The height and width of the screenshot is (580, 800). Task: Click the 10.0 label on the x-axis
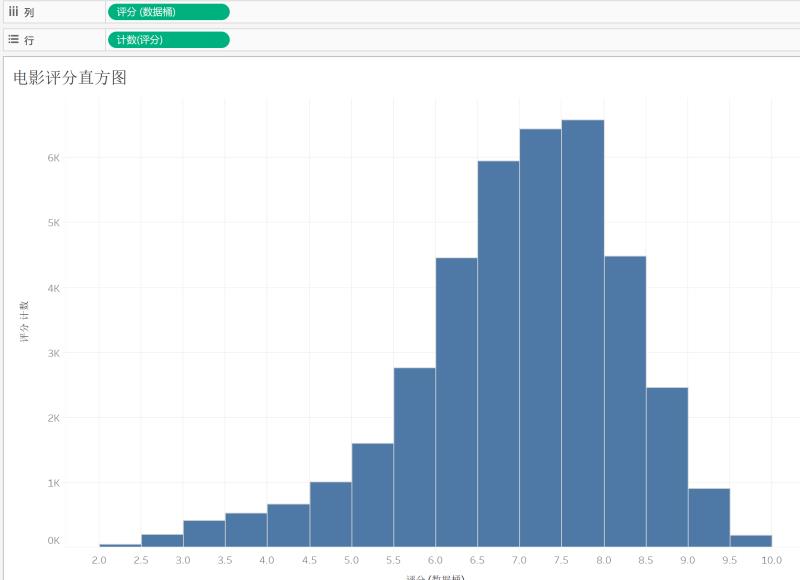[771, 560]
